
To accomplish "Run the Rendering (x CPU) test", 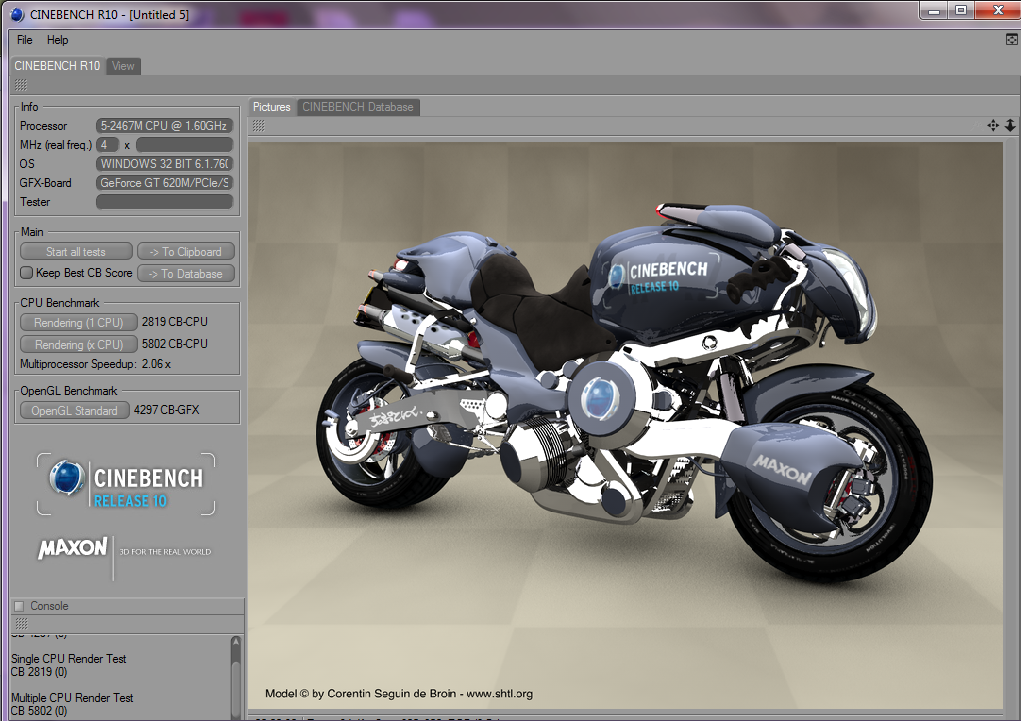I will [78, 345].
